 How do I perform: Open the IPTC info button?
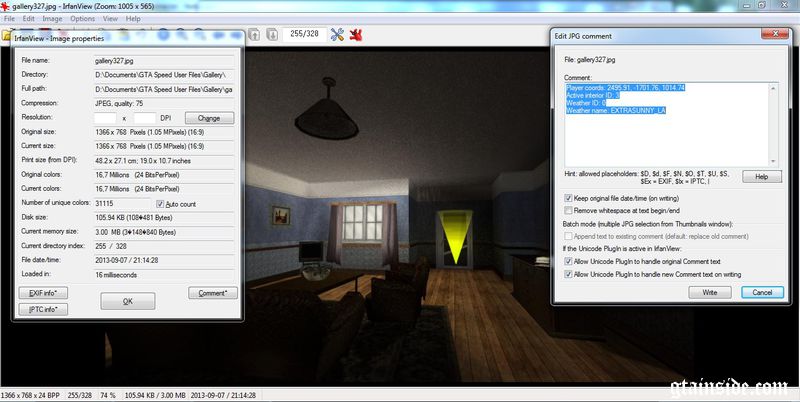(43, 309)
